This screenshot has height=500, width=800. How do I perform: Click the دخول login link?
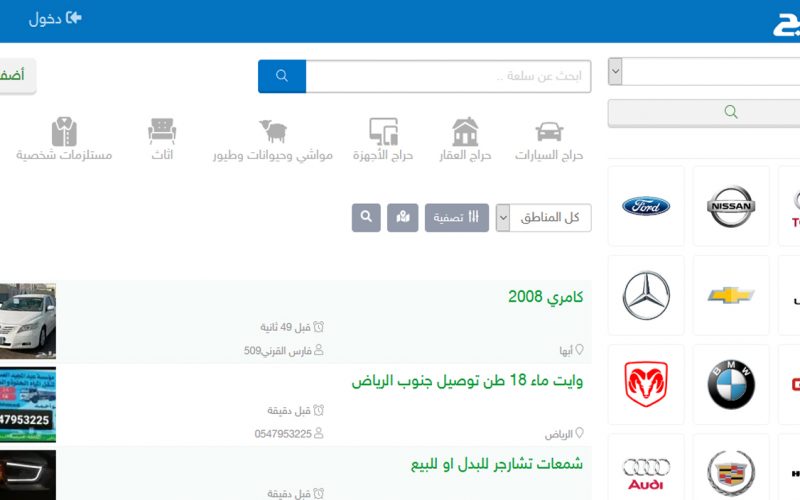(x=55, y=19)
